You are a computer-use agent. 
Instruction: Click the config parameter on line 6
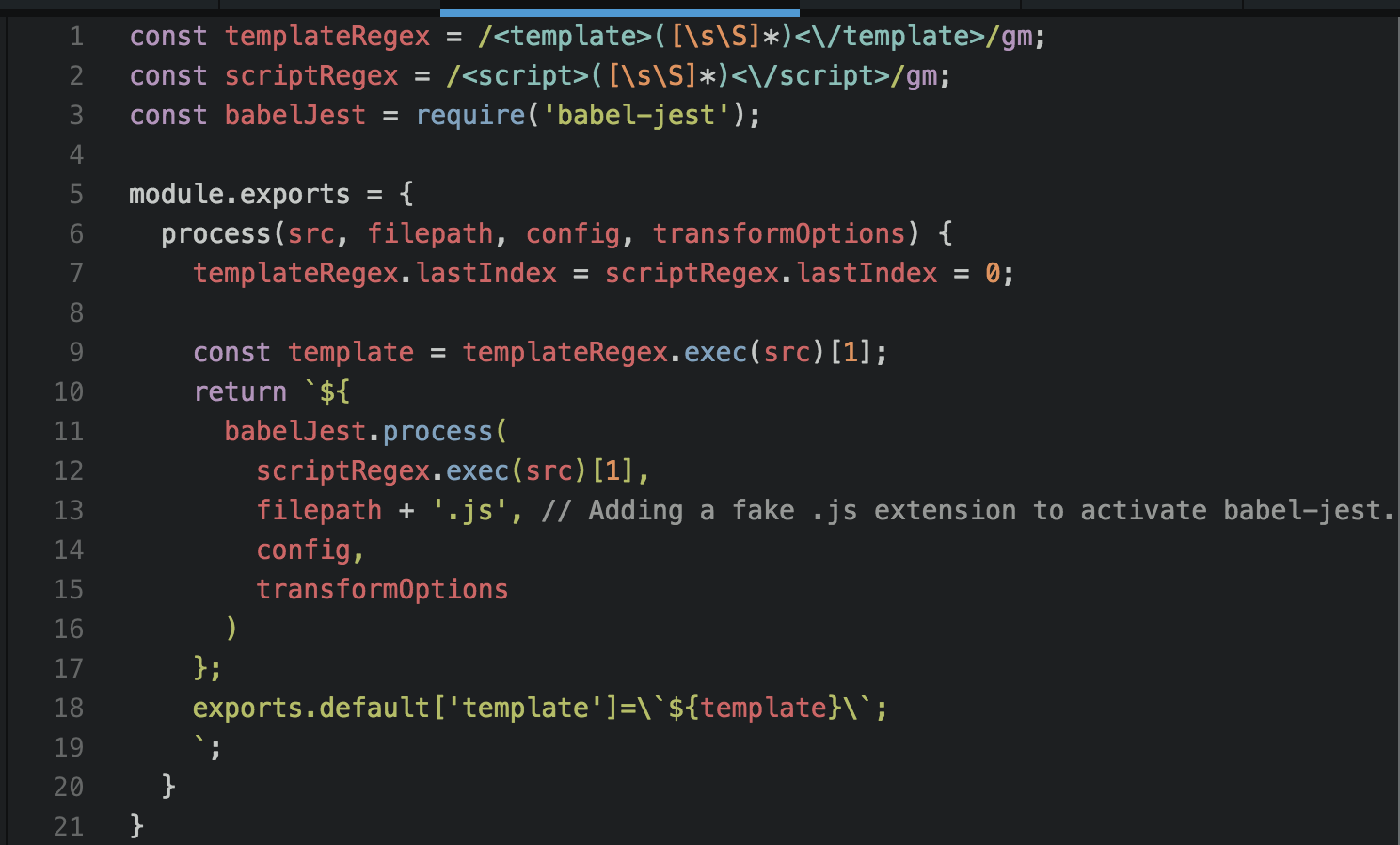[x=572, y=234]
